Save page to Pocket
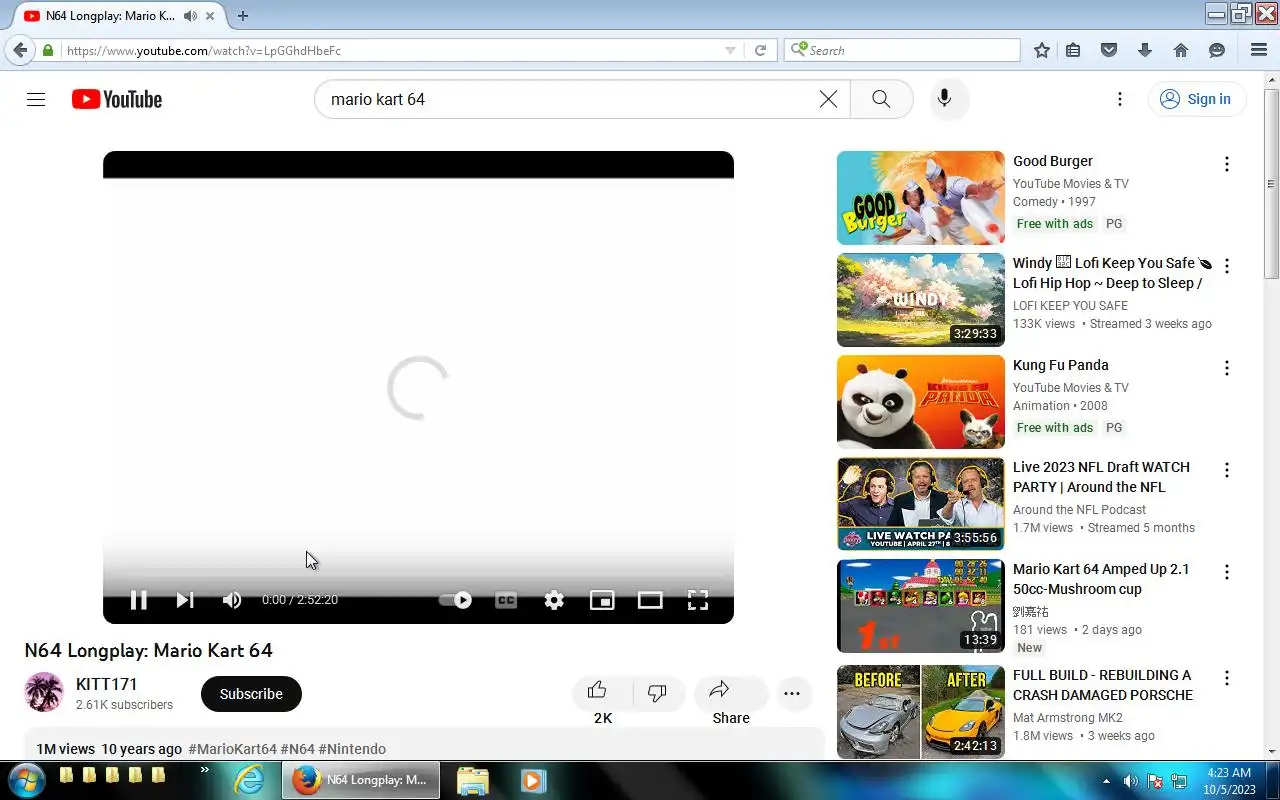Screen dimensions: 1280x800 1109,50
